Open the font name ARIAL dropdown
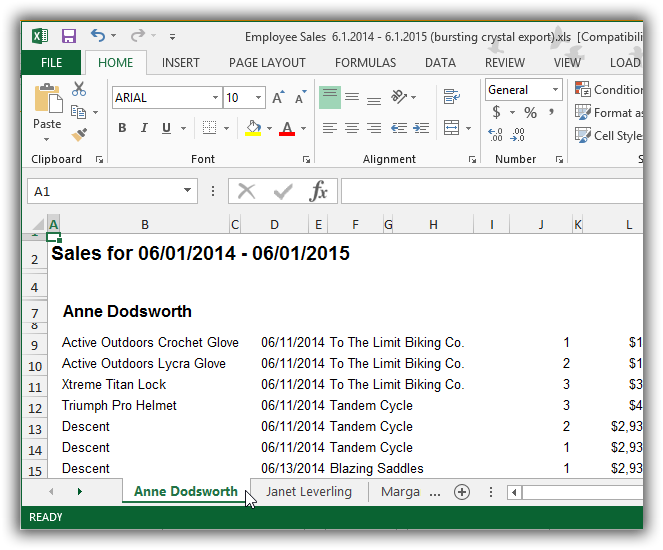The image size is (663, 550). pyautogui.click(x=215, y=98)
